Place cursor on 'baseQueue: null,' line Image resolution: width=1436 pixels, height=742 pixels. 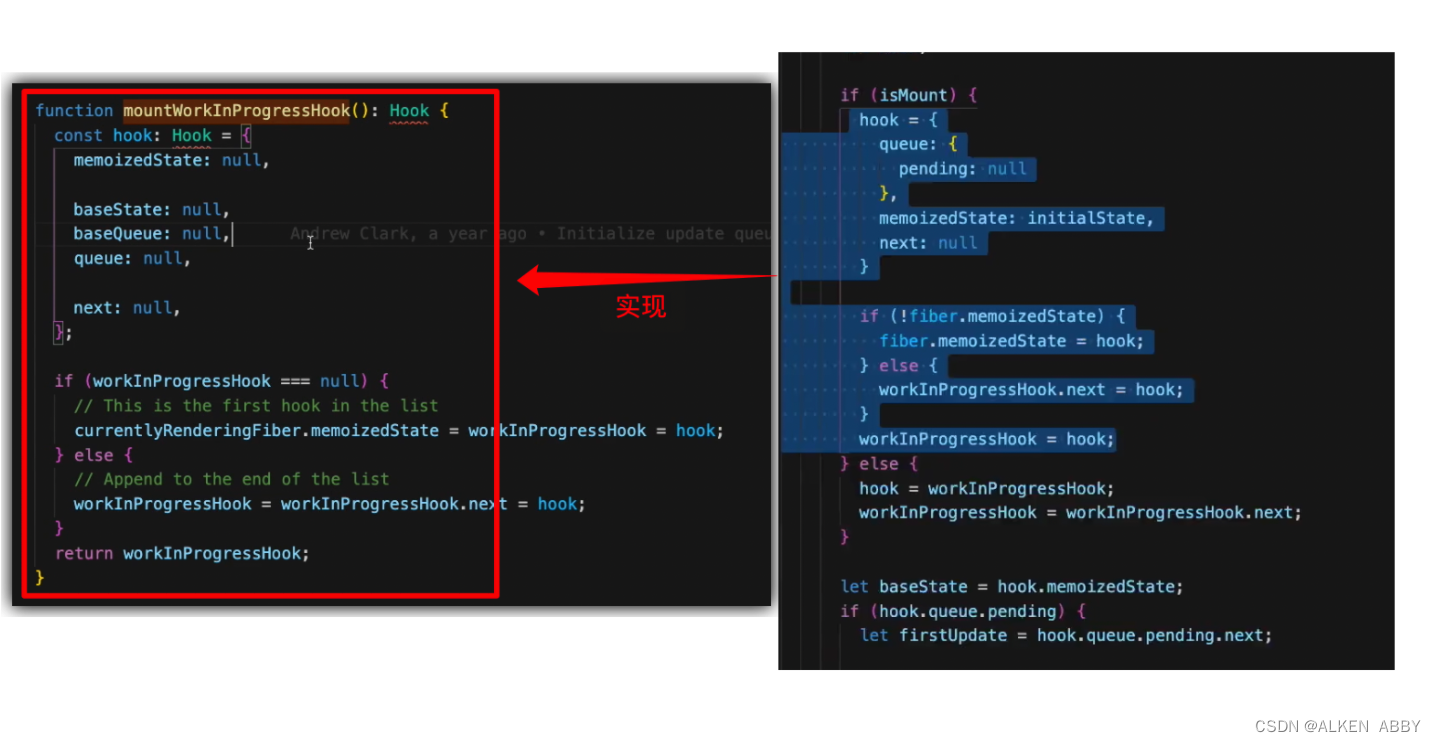[x=152, y=234]
